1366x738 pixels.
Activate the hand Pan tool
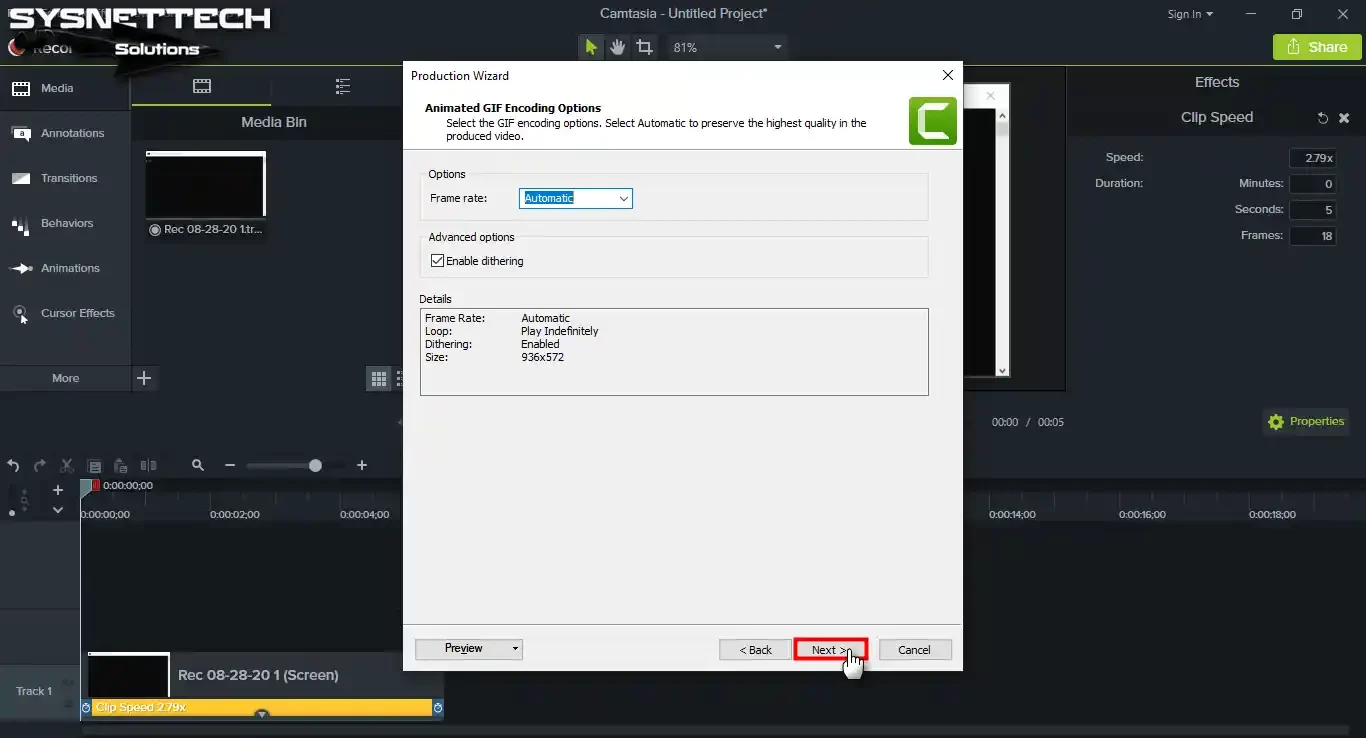(618, 47)
